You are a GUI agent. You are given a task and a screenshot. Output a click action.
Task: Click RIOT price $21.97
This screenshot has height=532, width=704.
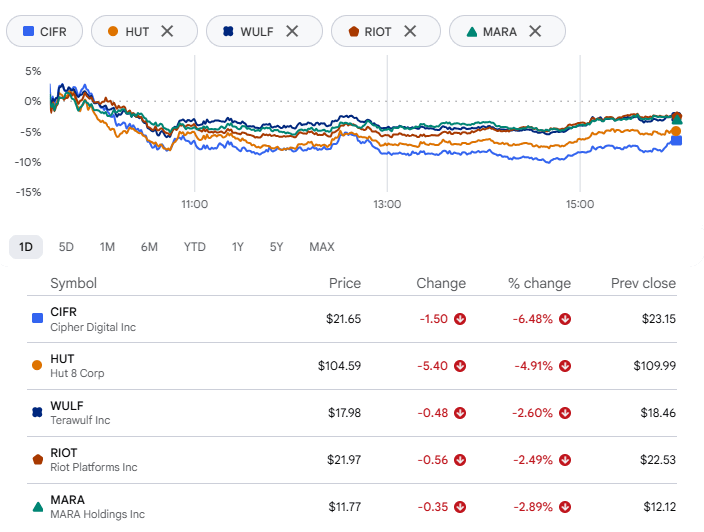click(x=344, y=460)
